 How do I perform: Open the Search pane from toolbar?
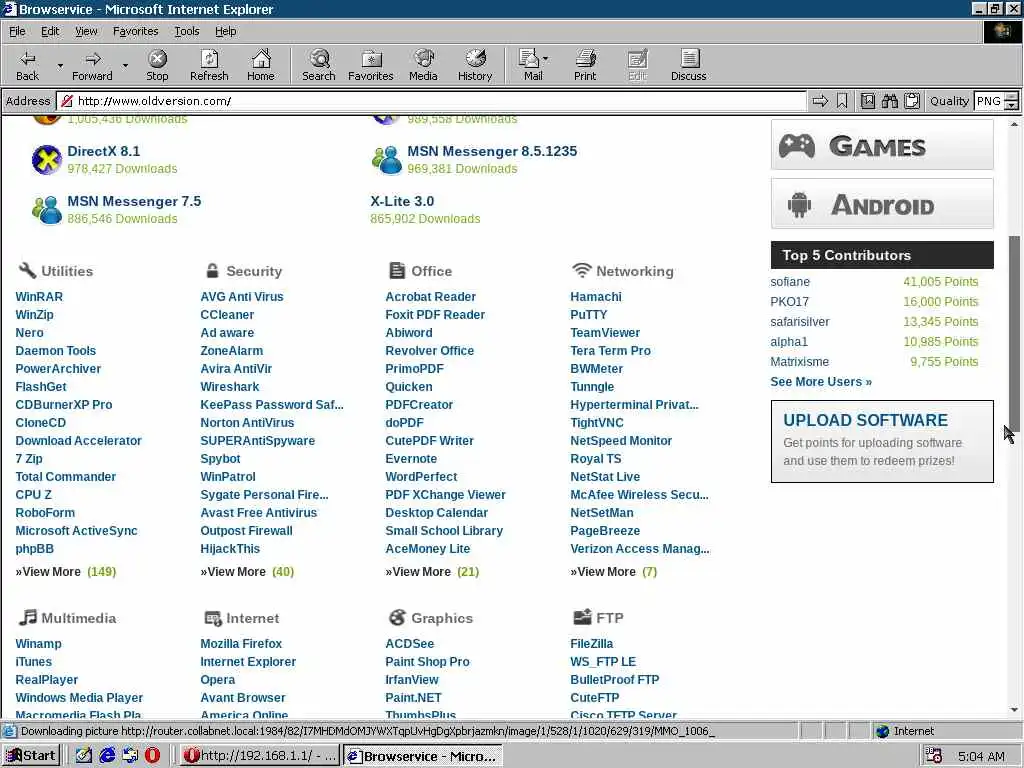pos(319,65)
